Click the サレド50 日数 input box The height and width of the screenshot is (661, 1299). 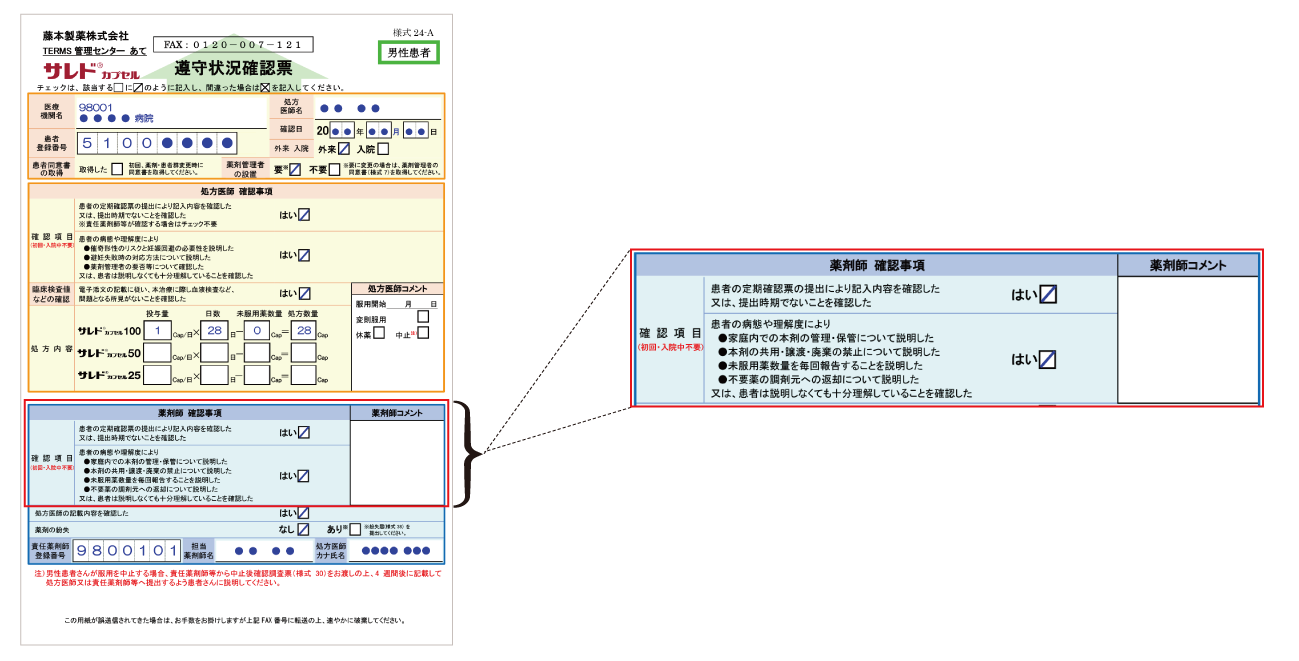point(214,353)
